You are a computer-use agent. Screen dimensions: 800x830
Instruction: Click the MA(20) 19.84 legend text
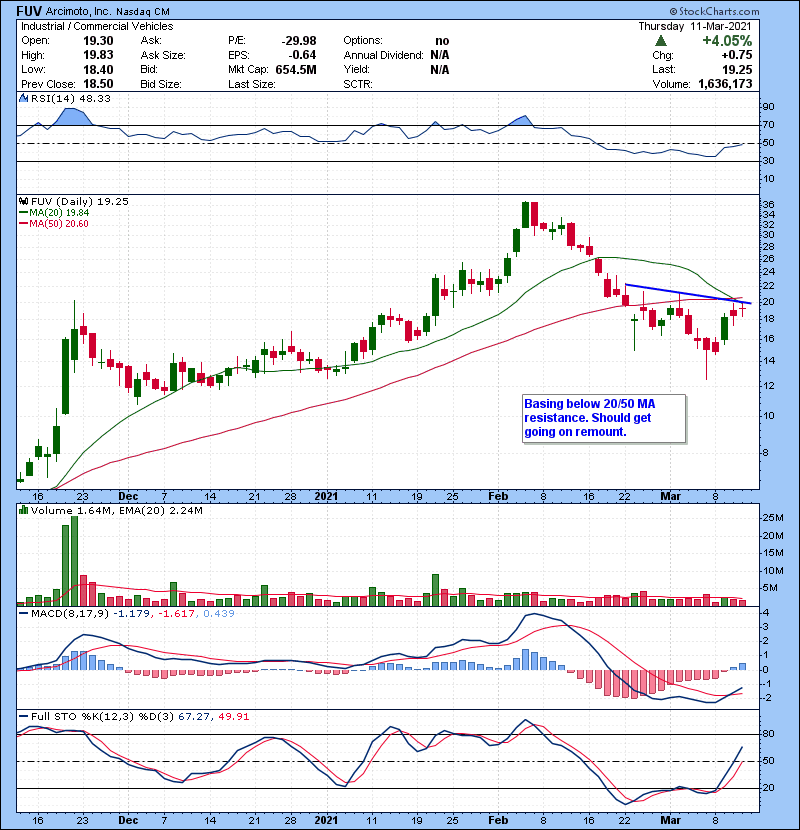tap(59, 213)
